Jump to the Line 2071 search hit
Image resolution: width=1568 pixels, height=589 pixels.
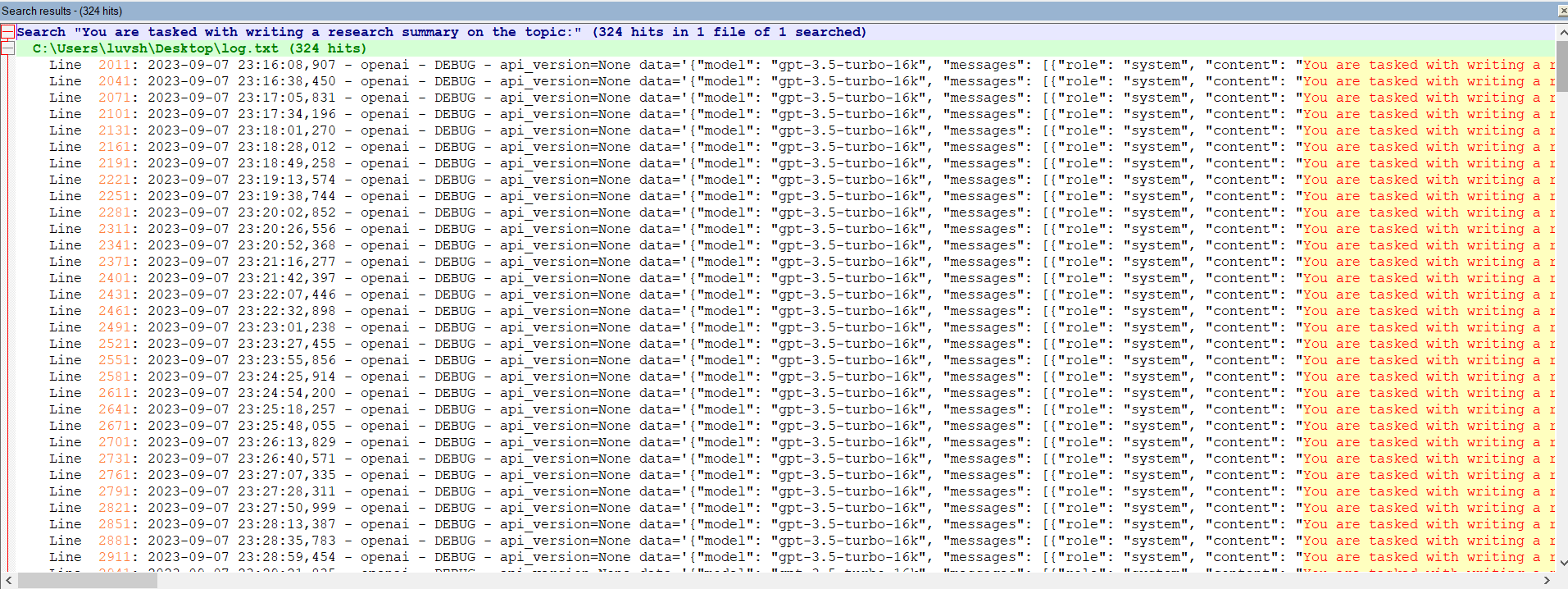pos(785,98)
